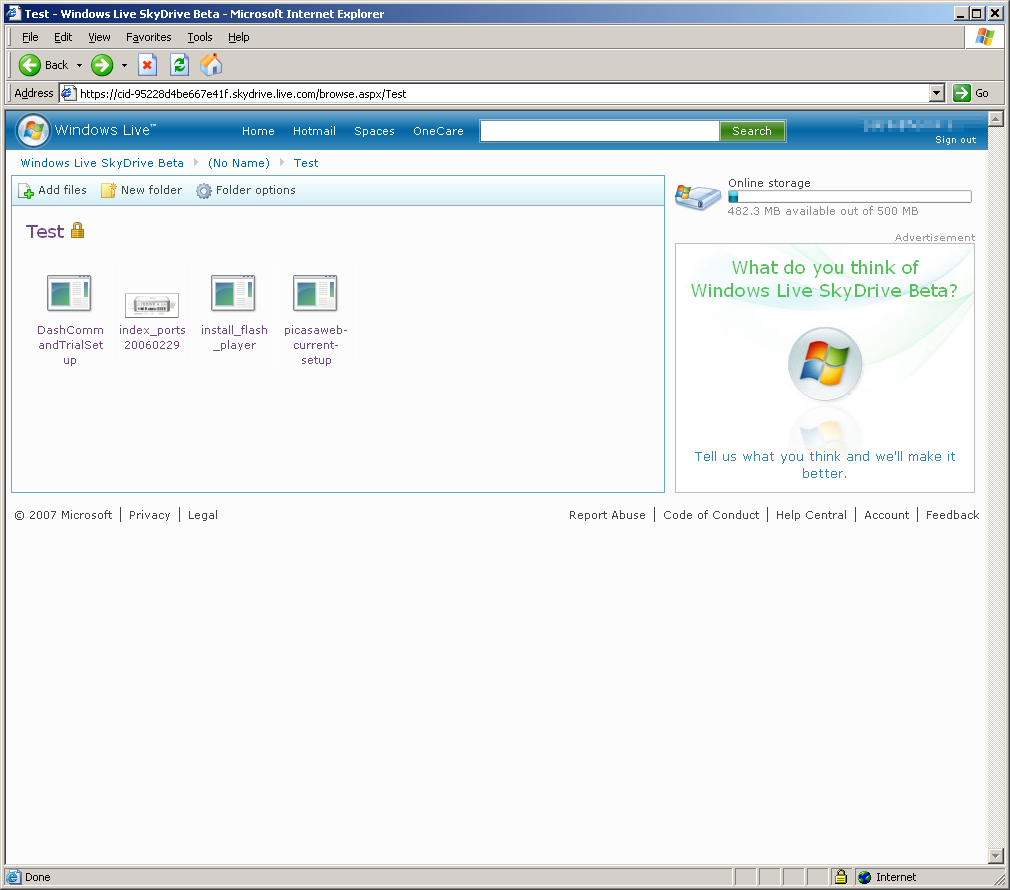1010x890 pixels.
Task: Open the Privacy link in footer
Action: click(149, 515)
